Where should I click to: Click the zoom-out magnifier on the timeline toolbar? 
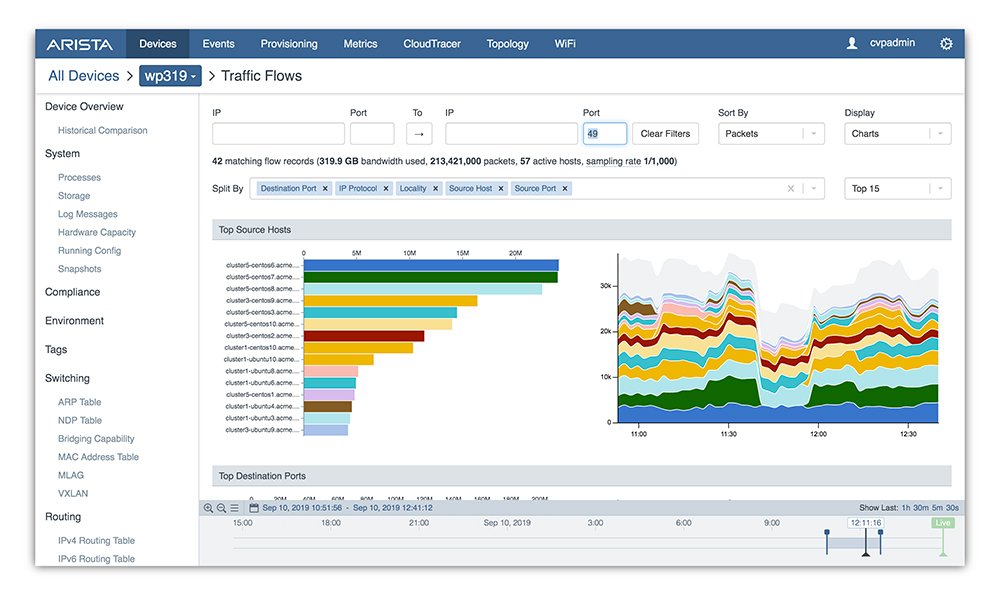click(221, 508)
